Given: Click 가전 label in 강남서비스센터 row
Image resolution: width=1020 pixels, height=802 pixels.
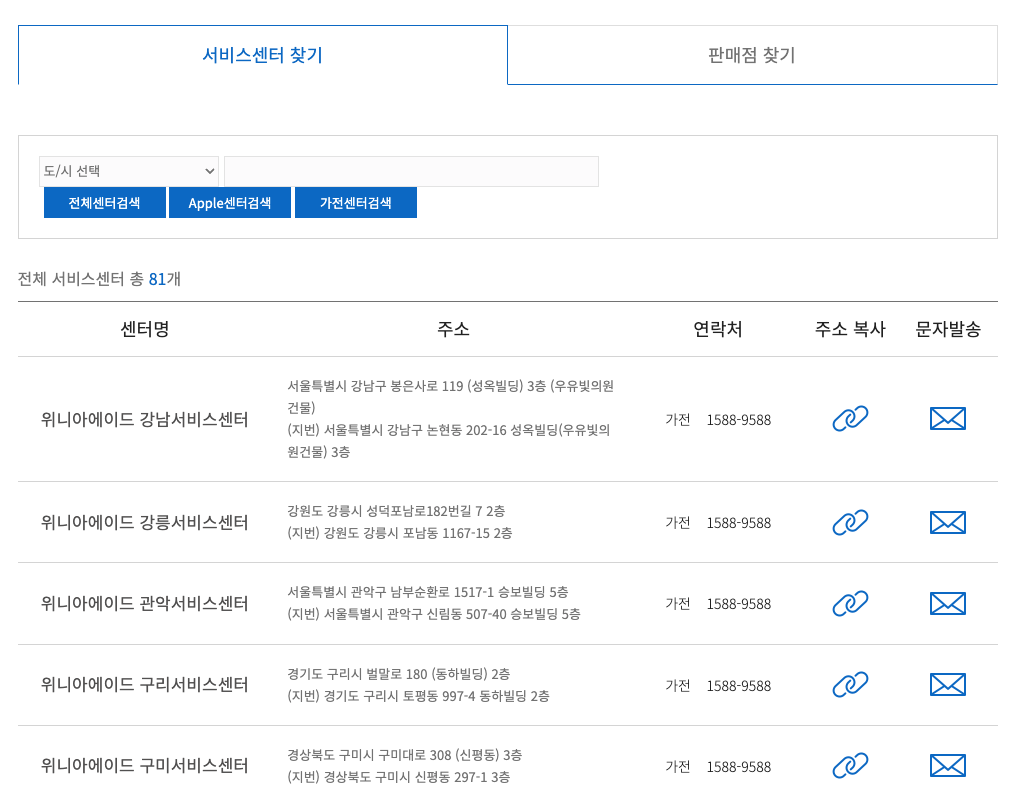Looking at the screenshot, I should point(678,420).
